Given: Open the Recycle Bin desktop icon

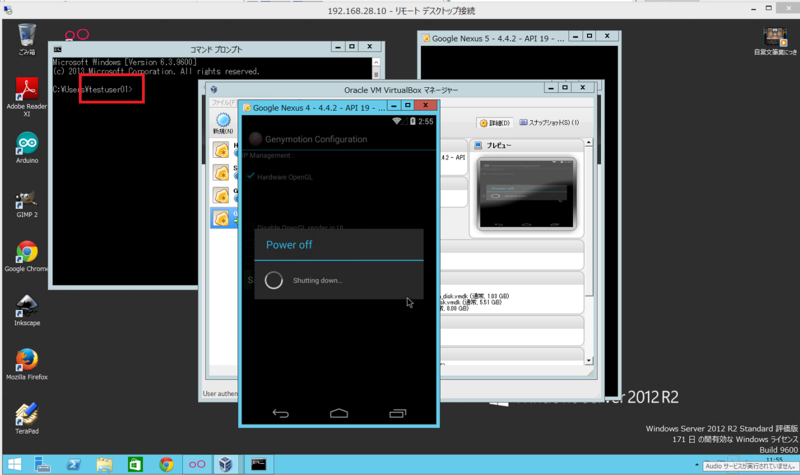Looking at the screenshot, I should point(27,39).
